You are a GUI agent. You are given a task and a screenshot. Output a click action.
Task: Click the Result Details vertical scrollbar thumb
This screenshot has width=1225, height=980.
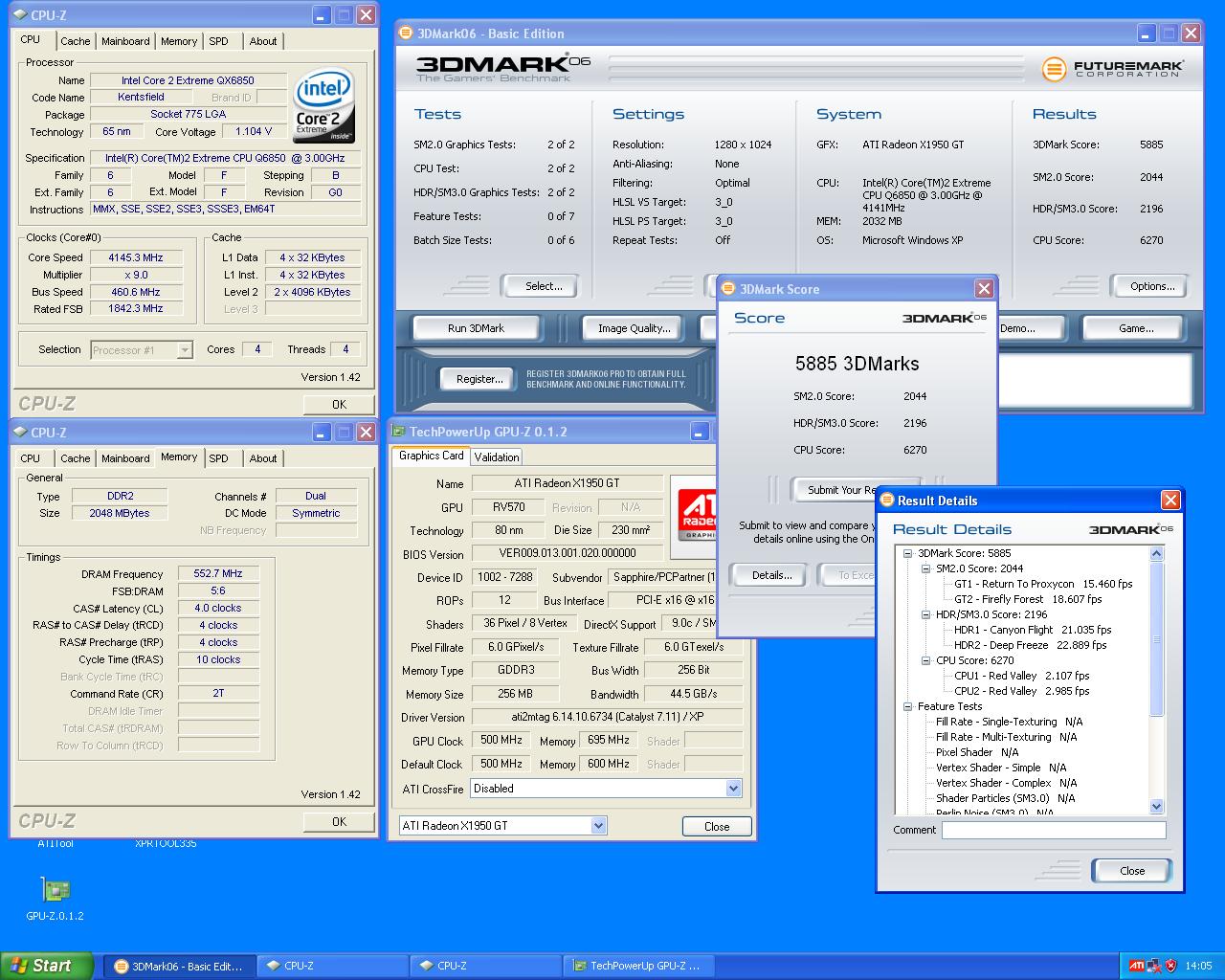click(x=1156, y=638)
